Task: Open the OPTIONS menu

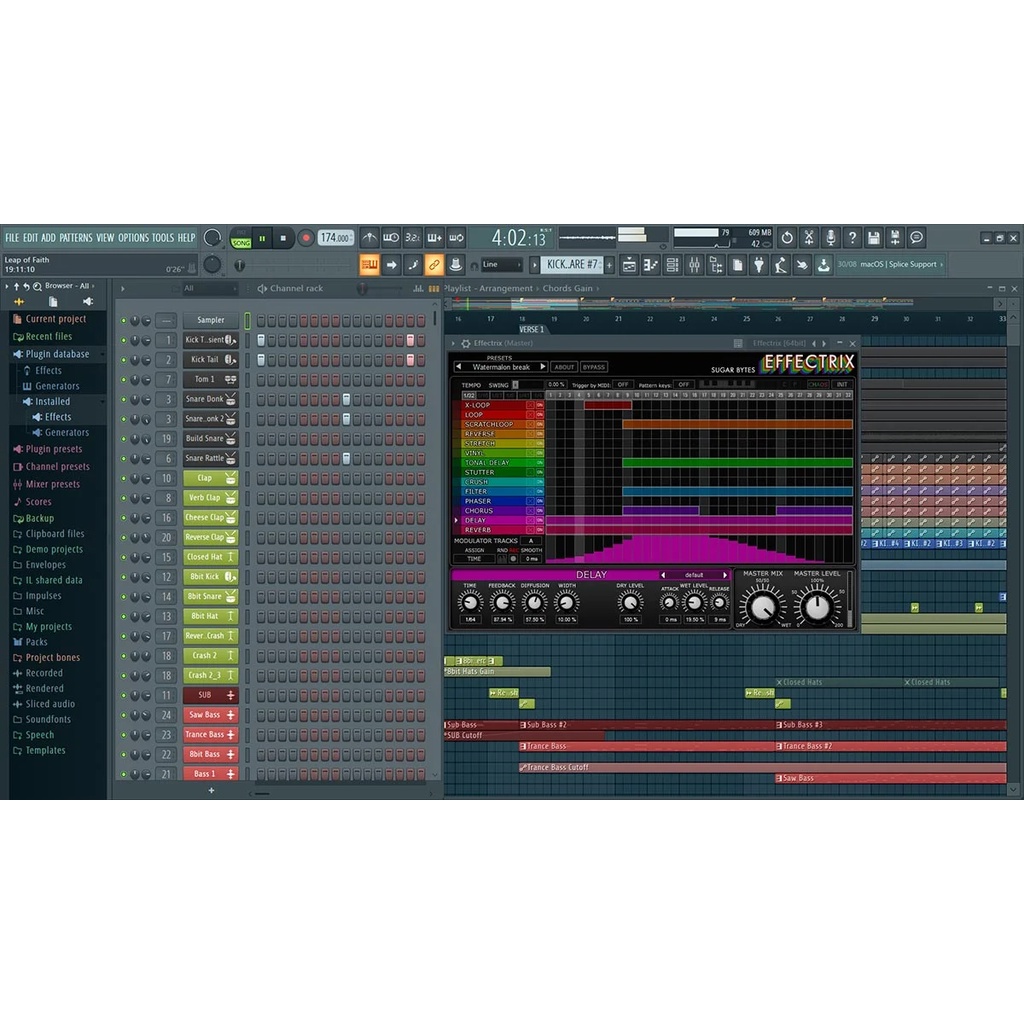Action: click(133, 238)
